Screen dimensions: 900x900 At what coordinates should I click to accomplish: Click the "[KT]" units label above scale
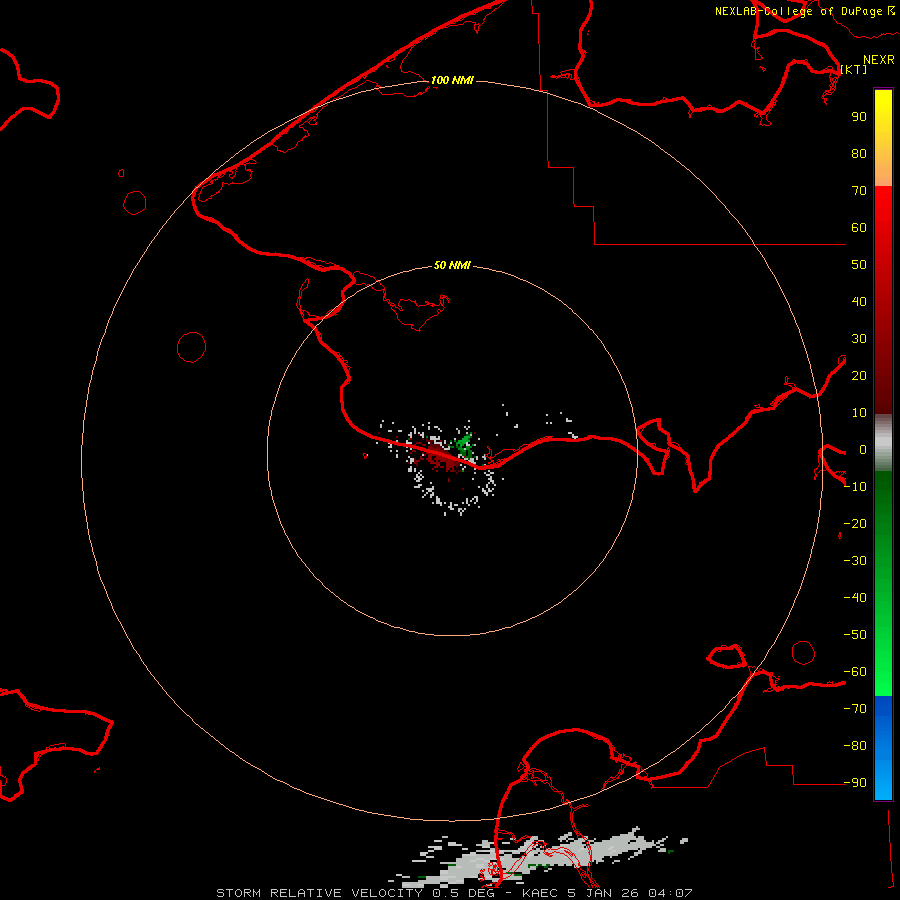pyautogui.click(x=854, y=69)
